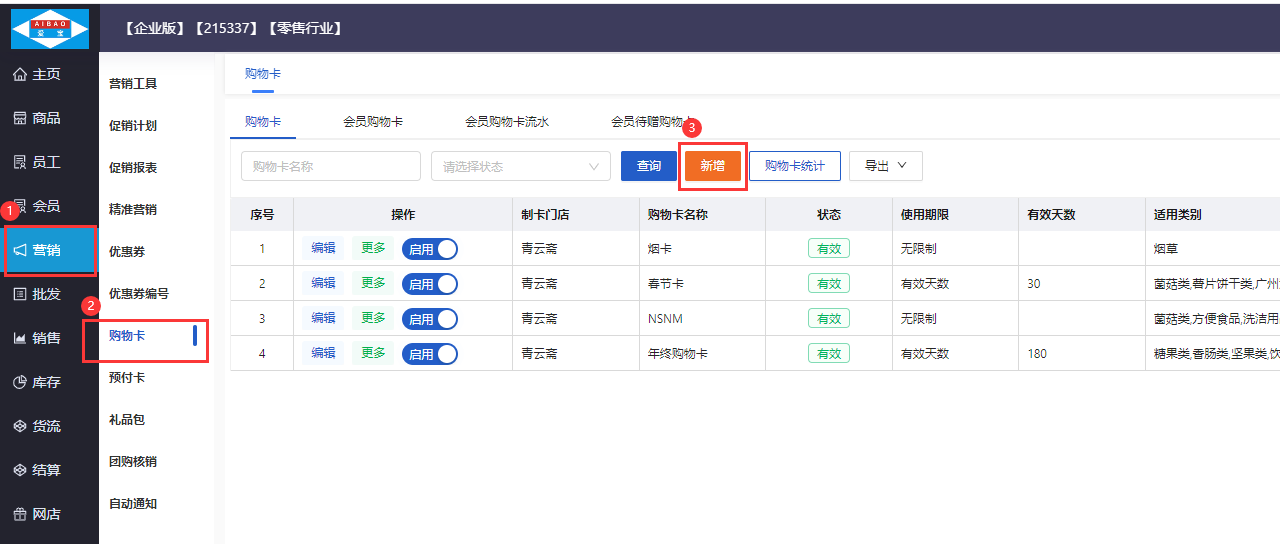Switch to the 会员购物卡流水 tab
The image size is (1280, 544).
click(507, 122)
